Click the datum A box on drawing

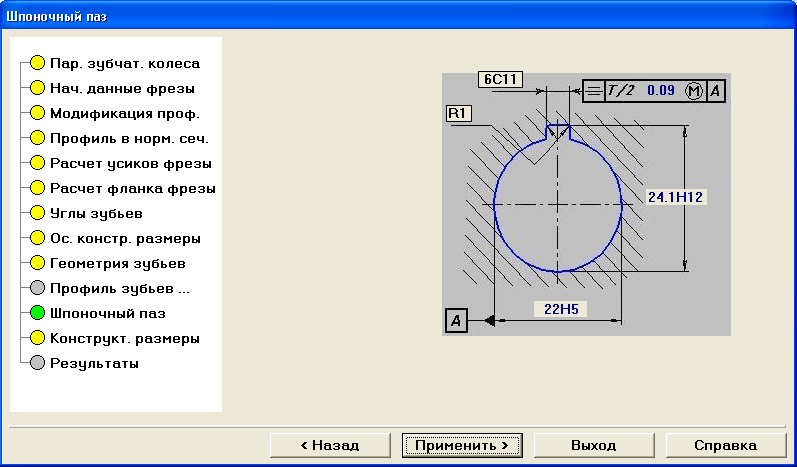(x=456, y=321)
